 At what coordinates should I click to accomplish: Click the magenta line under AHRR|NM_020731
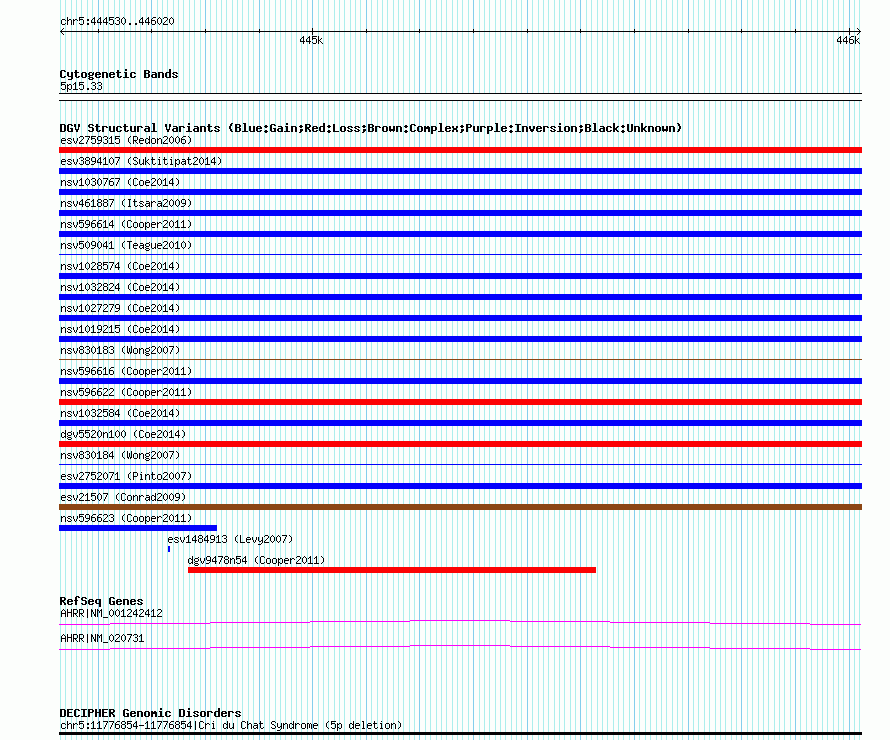(460, 648)
